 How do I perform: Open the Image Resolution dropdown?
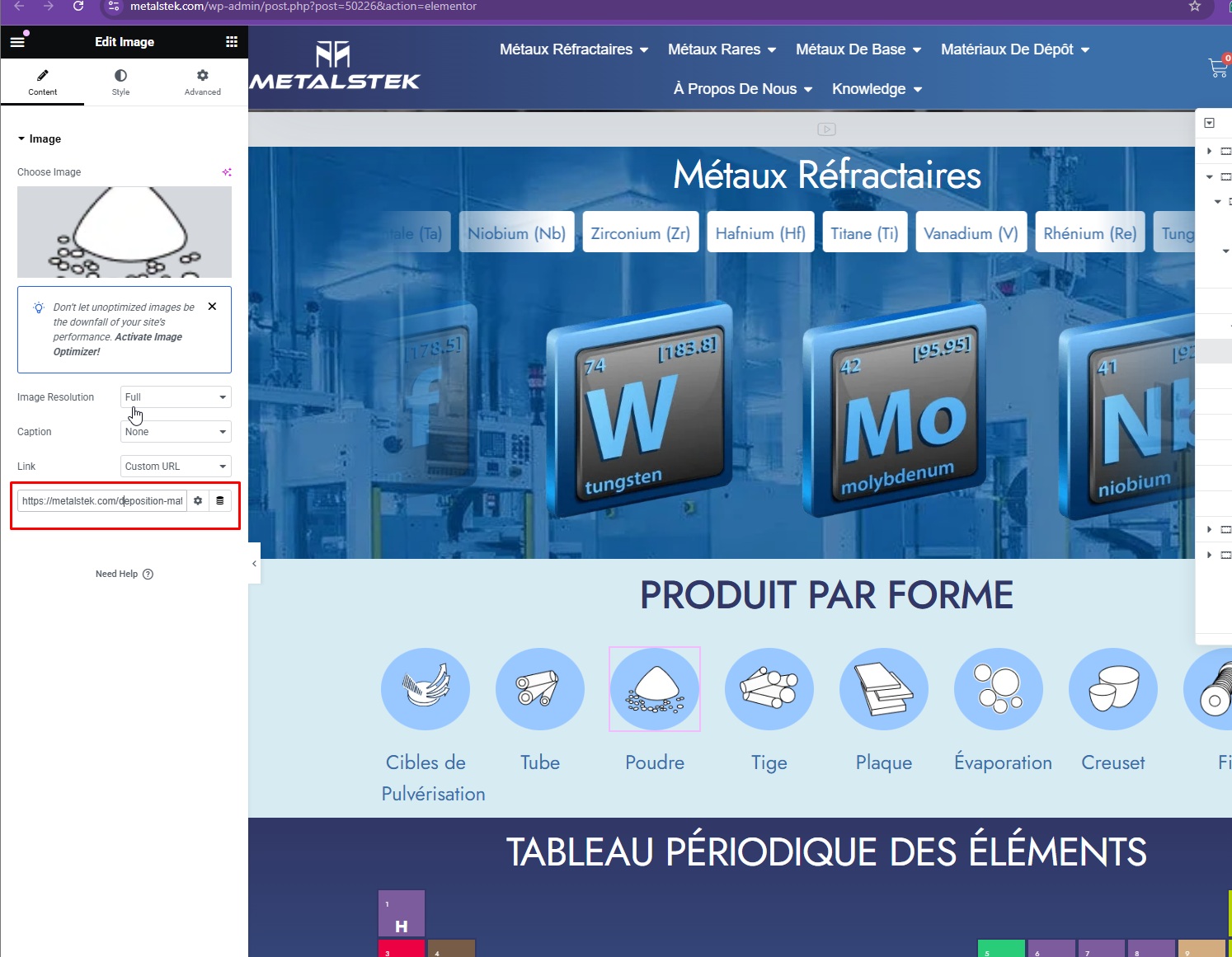pos(176,396)
